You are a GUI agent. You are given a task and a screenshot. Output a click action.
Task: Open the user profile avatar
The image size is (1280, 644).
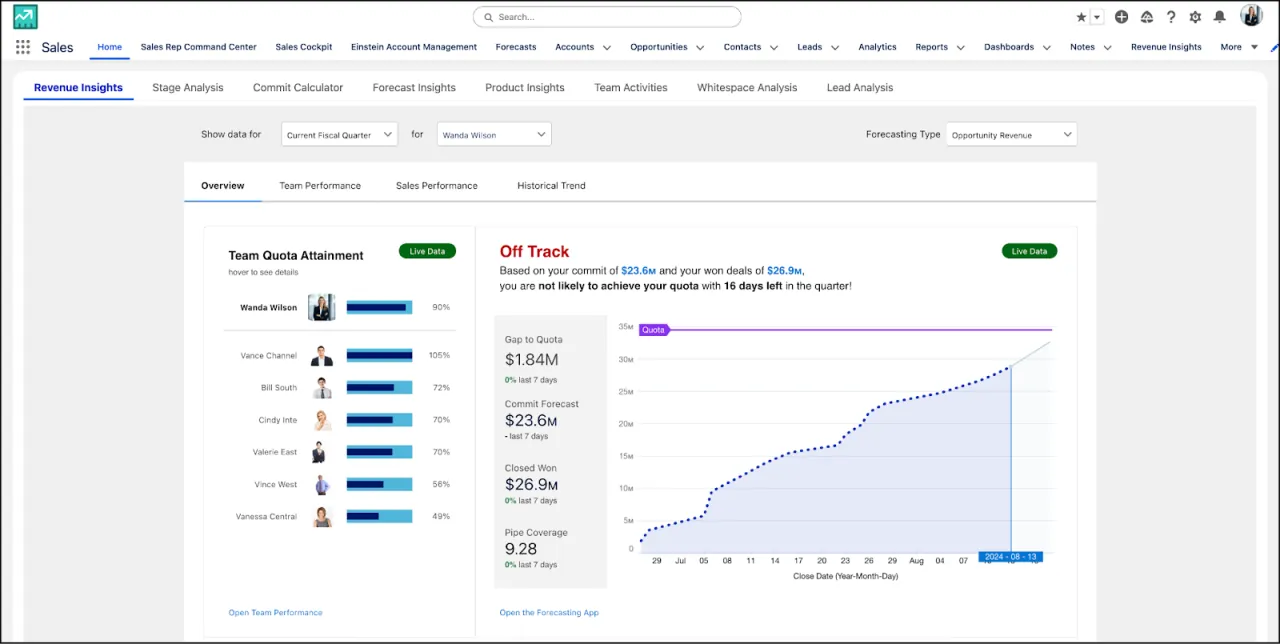[x=1251, y=16]
